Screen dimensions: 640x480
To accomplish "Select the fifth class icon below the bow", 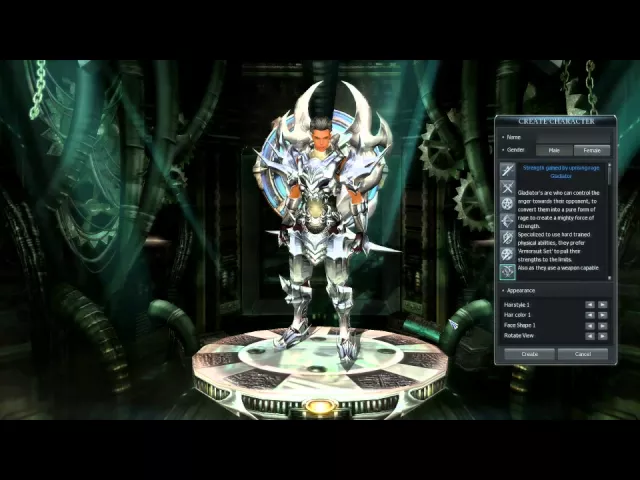I will 507,238.
